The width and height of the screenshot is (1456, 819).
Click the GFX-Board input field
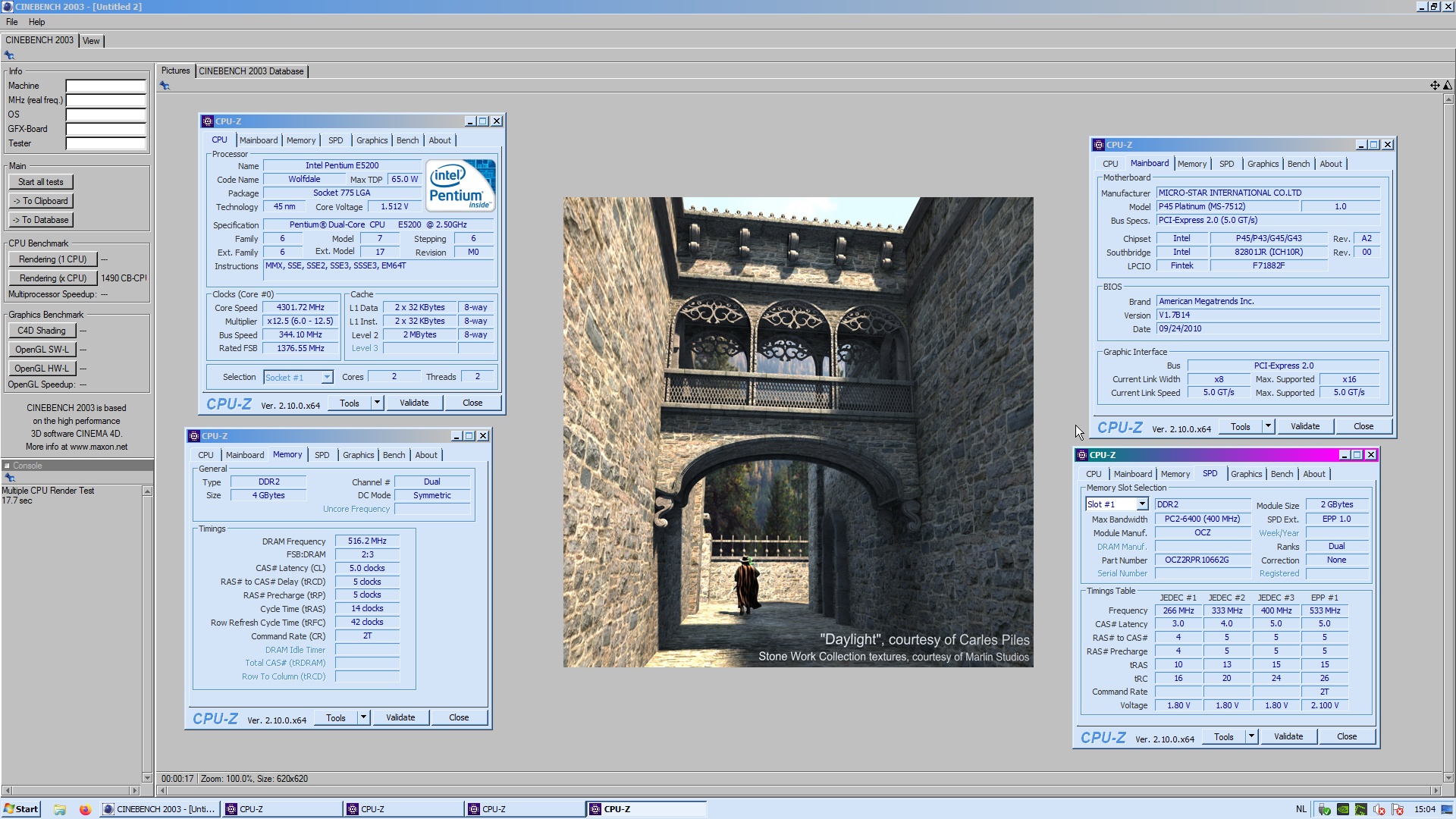[x=105, y=129]
